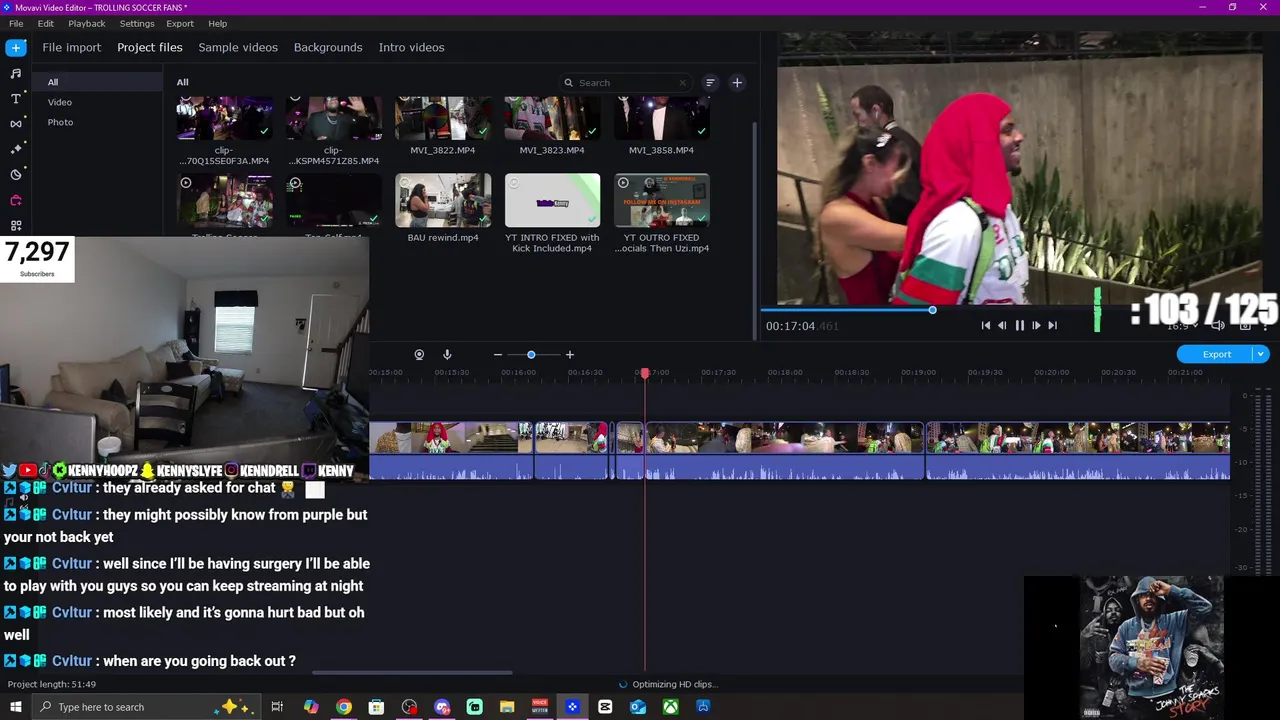This screenshot has width=1280, height=720.
Task: Select the clip ending 70Q15SE0F3A.MP4 thumbnail
Action: click(224, 118)
